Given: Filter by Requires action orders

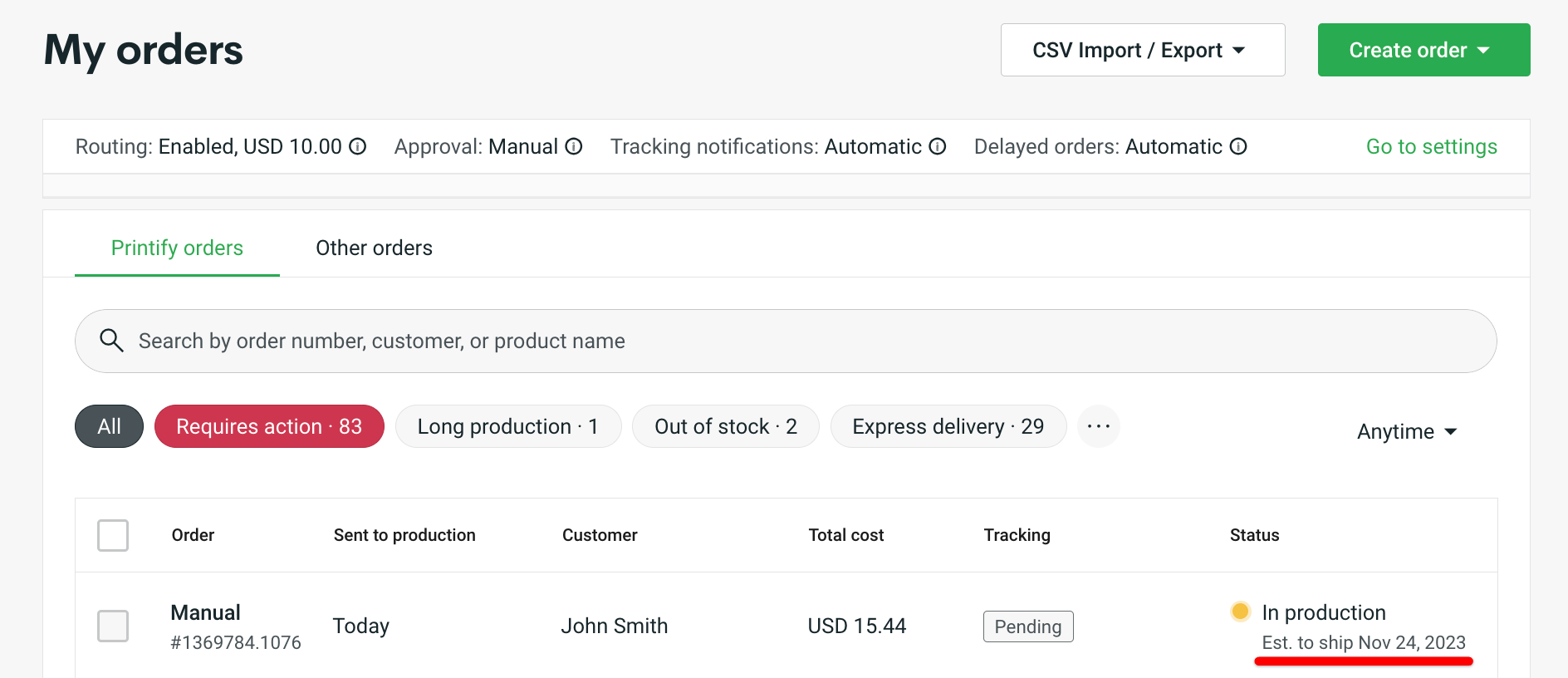Looking at the screenshot, I should tap(269, 426).
